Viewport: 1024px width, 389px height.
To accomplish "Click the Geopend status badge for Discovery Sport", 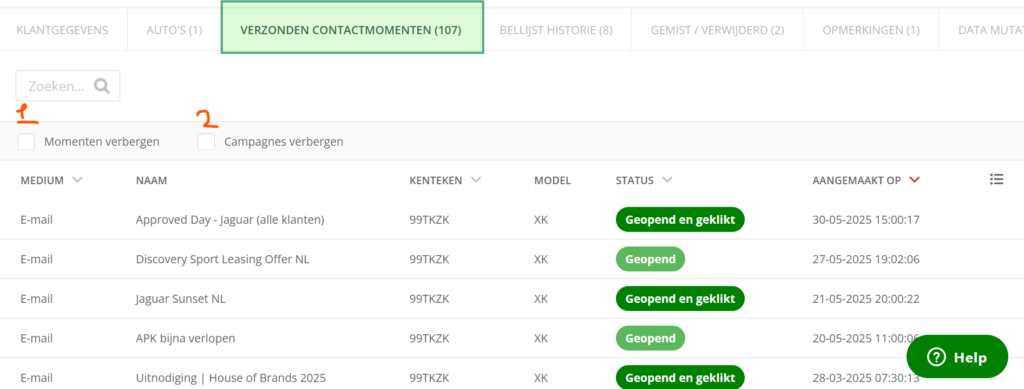I will (650, 259).
